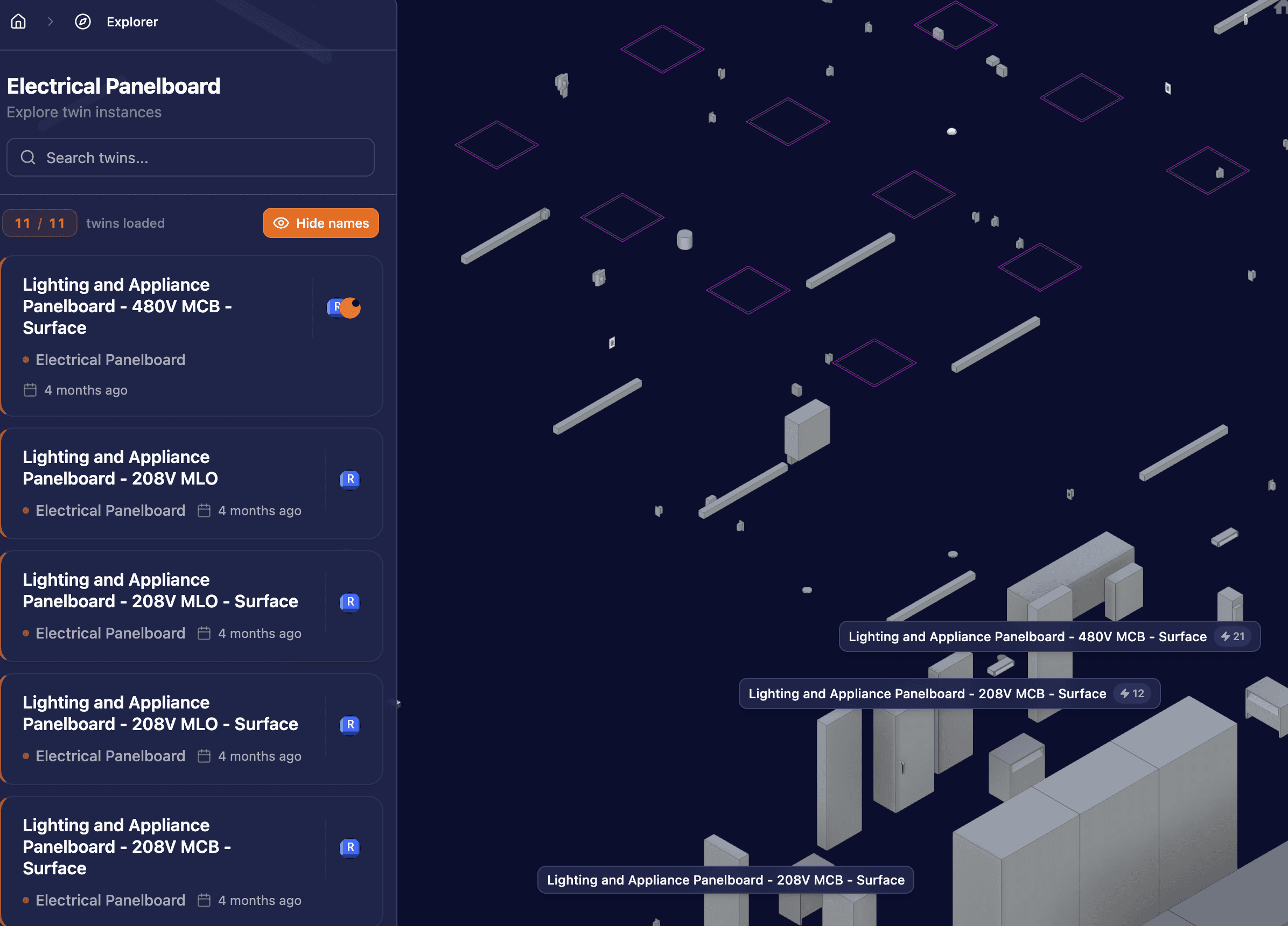1288x926 pixels.
Task: Click the calendar icon on 480V MCB card
Action: pos(30,390)
